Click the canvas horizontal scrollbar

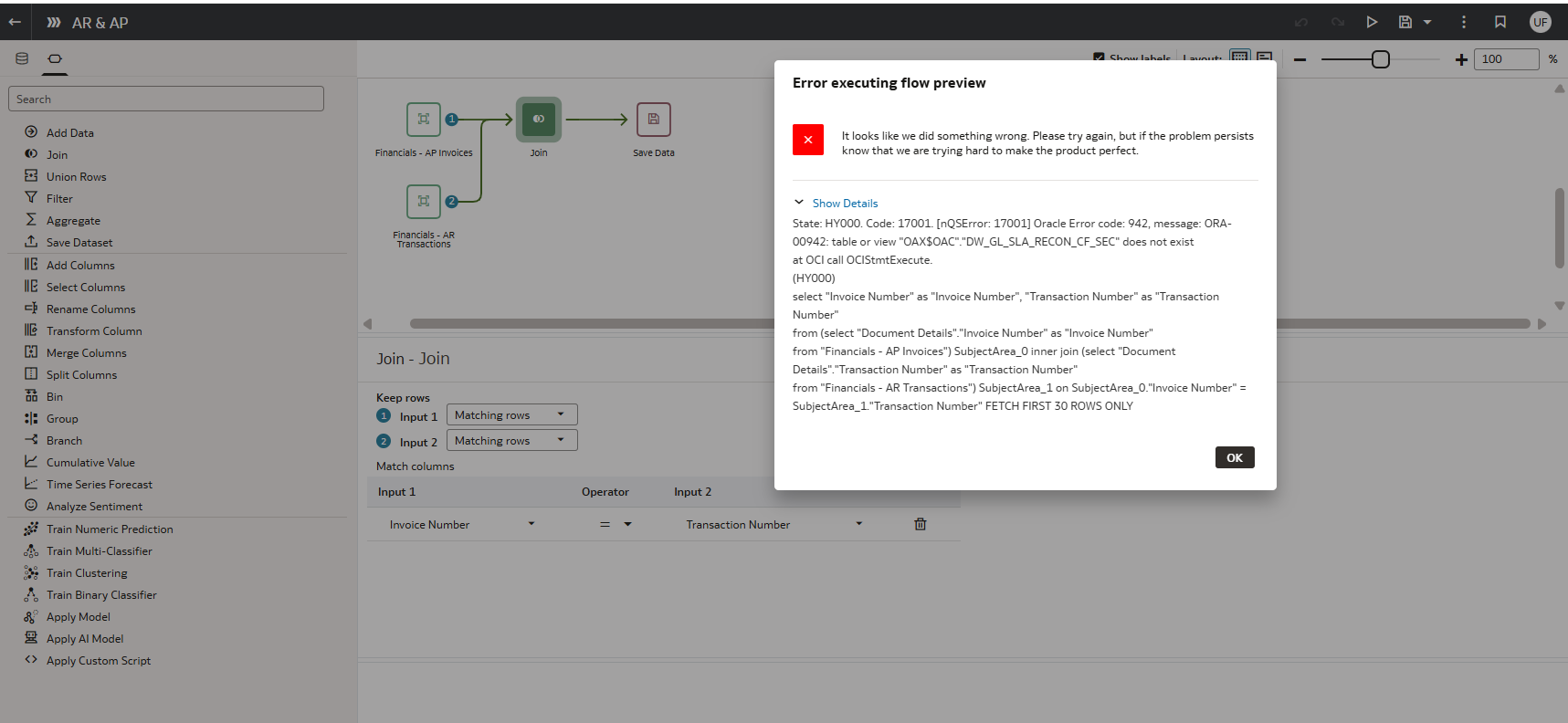pos(970,323)
